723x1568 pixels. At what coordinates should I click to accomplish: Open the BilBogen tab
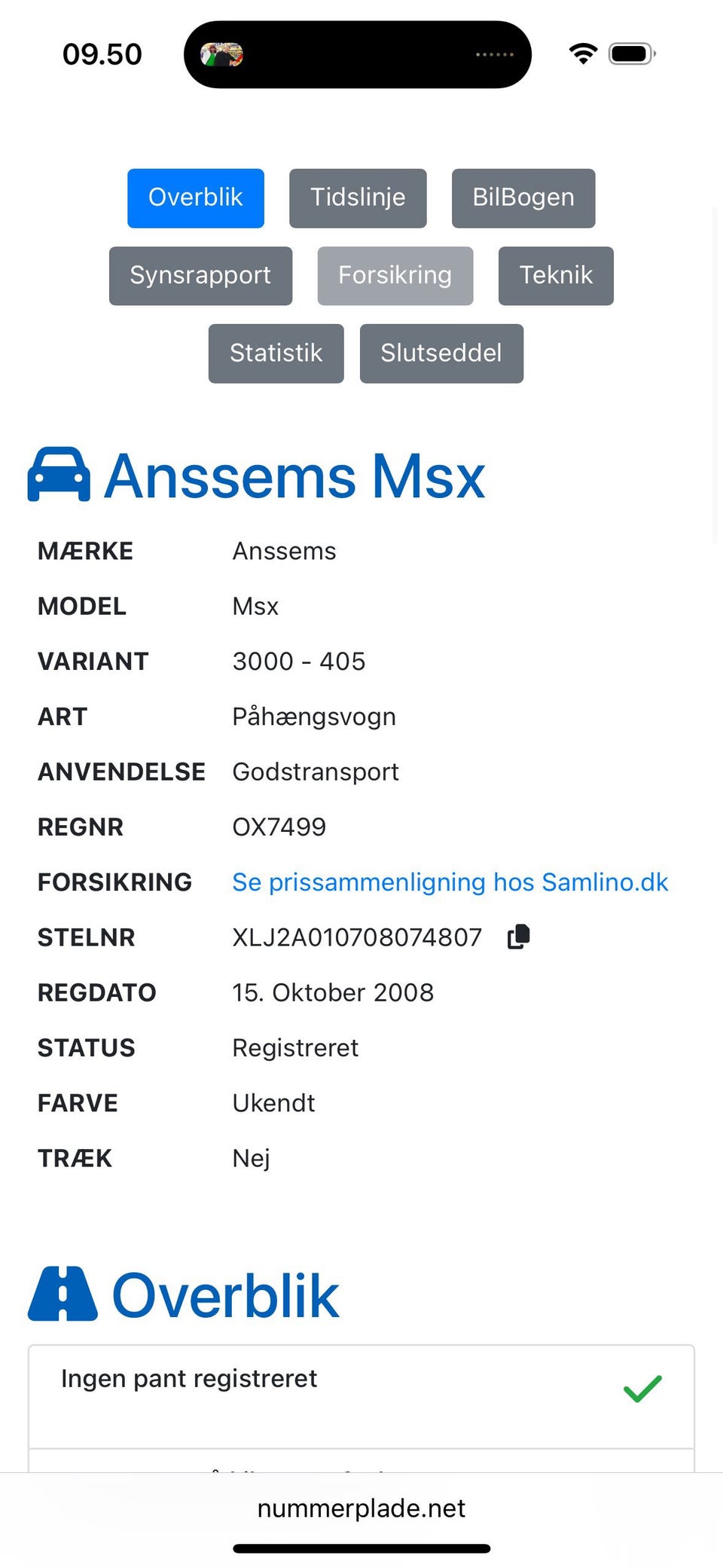(x=523, y=197)
